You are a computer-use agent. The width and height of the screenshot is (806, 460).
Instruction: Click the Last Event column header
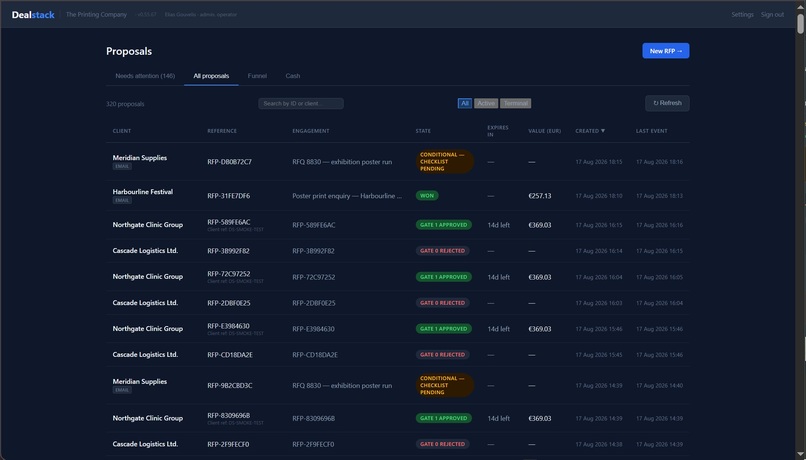651,131
